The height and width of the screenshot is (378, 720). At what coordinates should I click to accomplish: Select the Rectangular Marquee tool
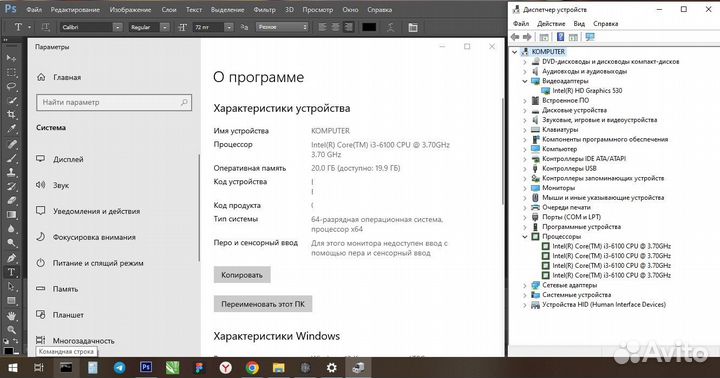11,73
